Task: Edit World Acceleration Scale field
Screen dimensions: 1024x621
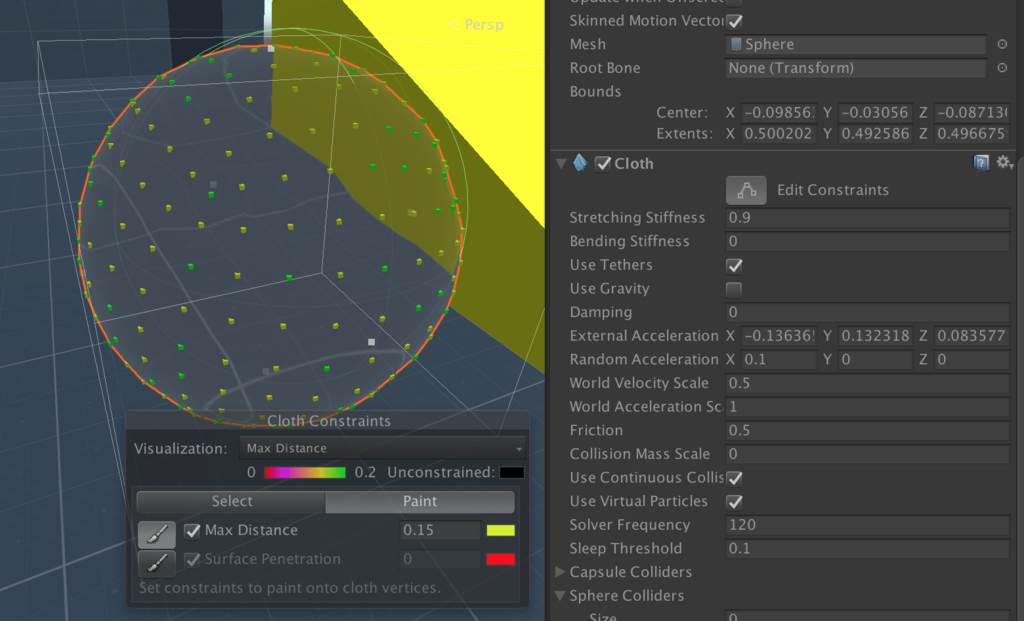Action: coord(868,406)
